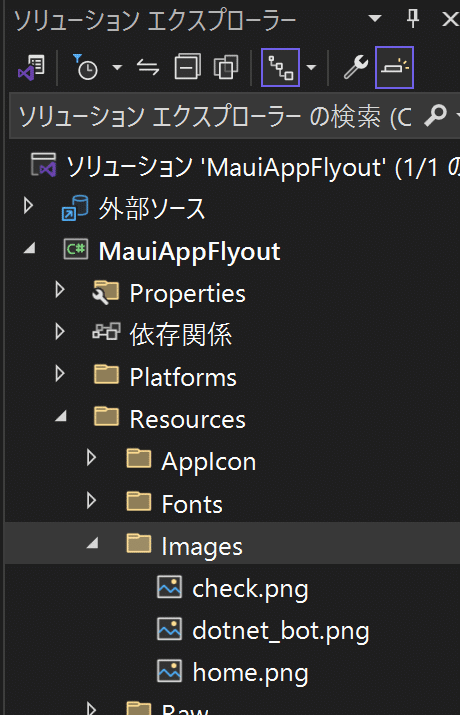Collapse the Resources folder
Viewport: 460px width, 715px height.
pyautogui.click(x=61, y=416)
